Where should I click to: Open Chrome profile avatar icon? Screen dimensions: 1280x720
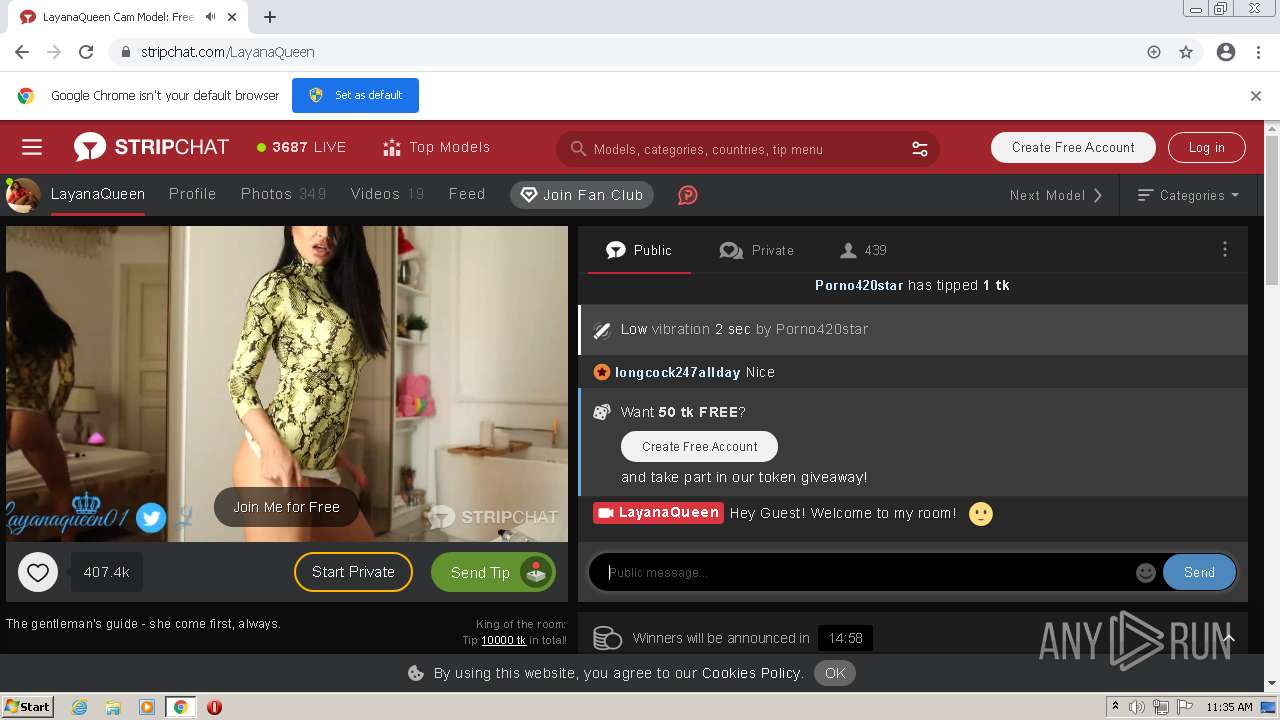[x=1226, y=52]
